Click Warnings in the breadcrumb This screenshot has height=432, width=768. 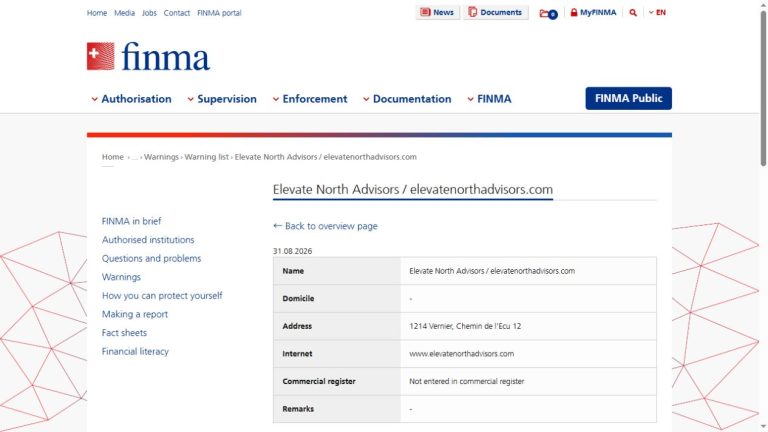(x=161, y=157)
